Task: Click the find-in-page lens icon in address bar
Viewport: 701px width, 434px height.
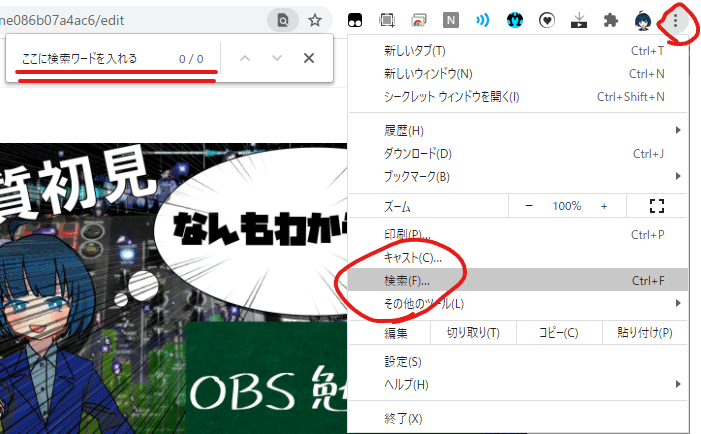Action: pyautogui.click(x=283, y=20)
